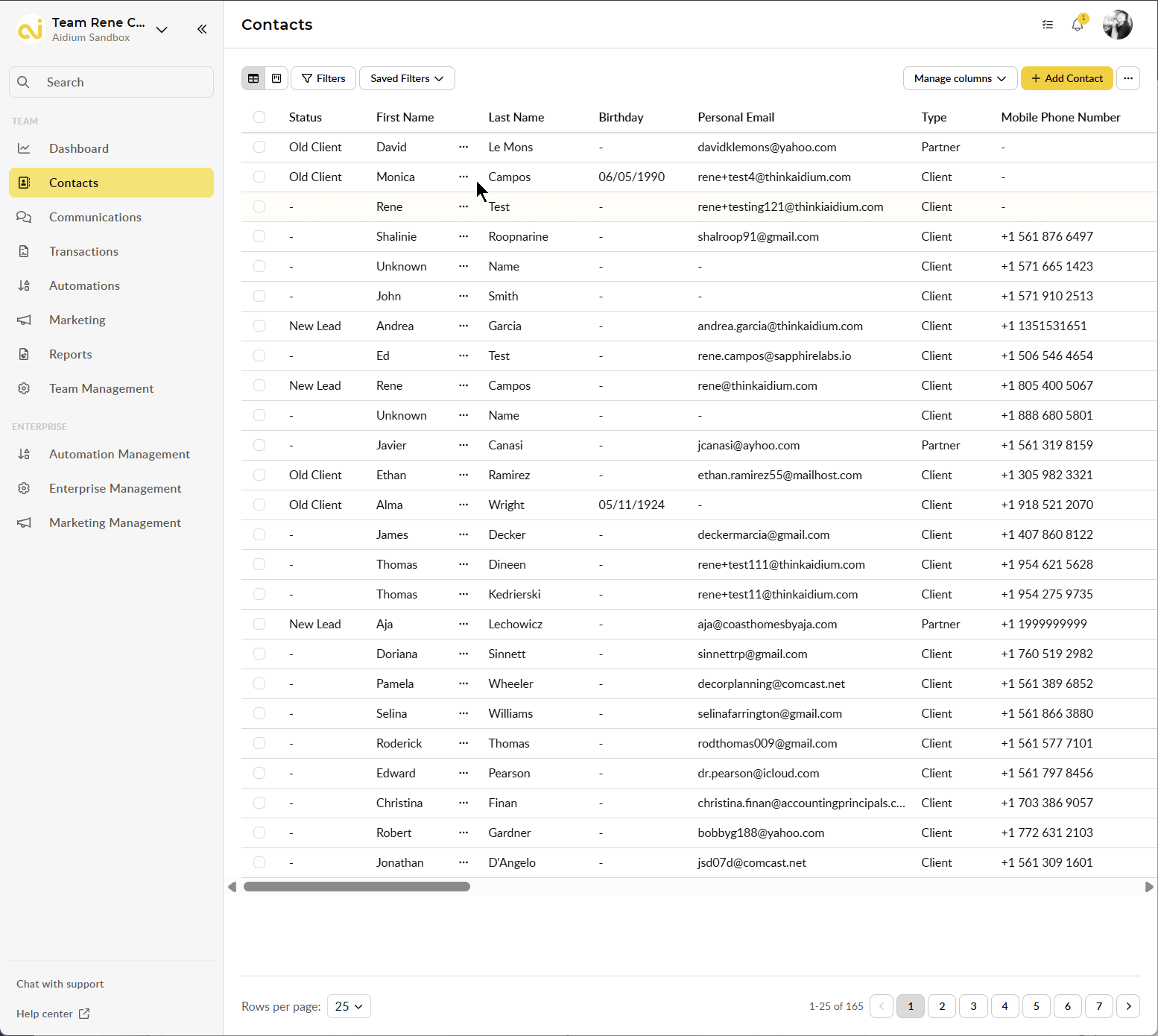Open the Help center link
This screenshot has width=1158, height=1036.
tap(52, 1014)
